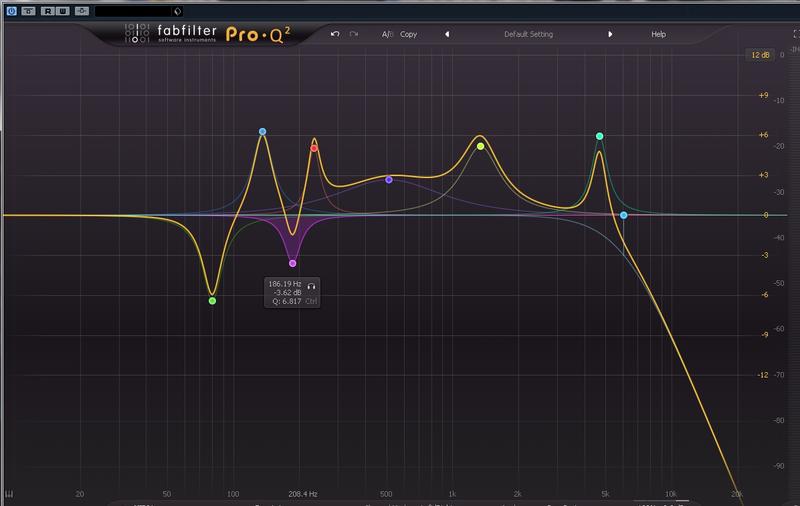Viewport: 800px width, 506px height.
Task: Click the -3.62 dB gain value
Action: [287, 293]
